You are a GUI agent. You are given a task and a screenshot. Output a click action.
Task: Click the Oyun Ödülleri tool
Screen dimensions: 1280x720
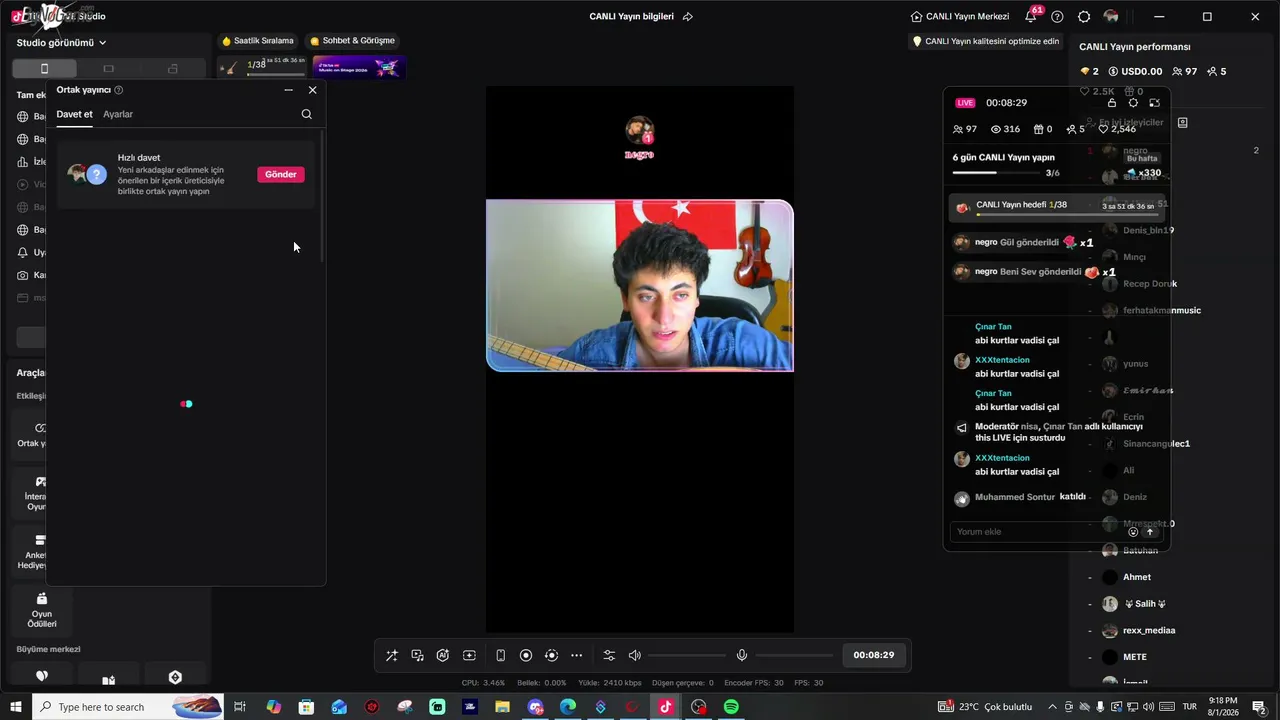(41, 610)
